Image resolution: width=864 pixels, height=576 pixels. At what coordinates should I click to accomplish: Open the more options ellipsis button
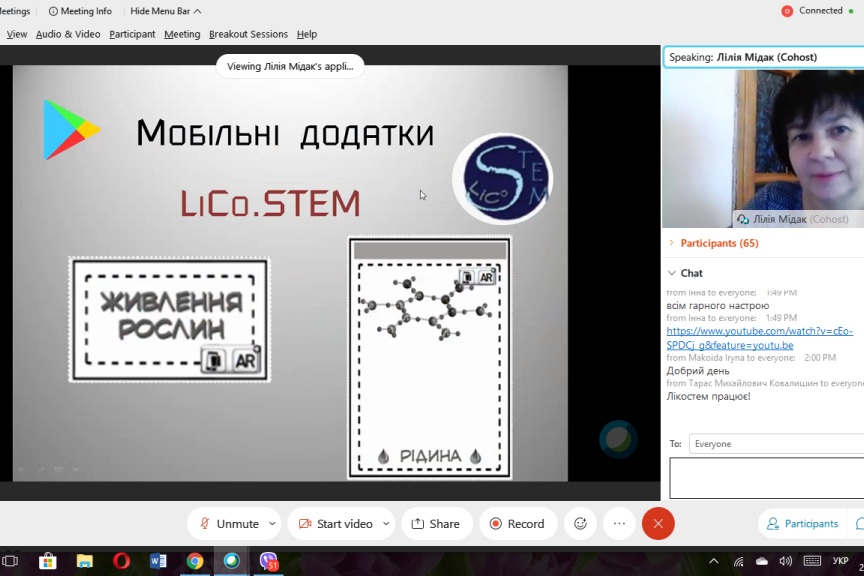pyautogui.click(x=619, y=524)
